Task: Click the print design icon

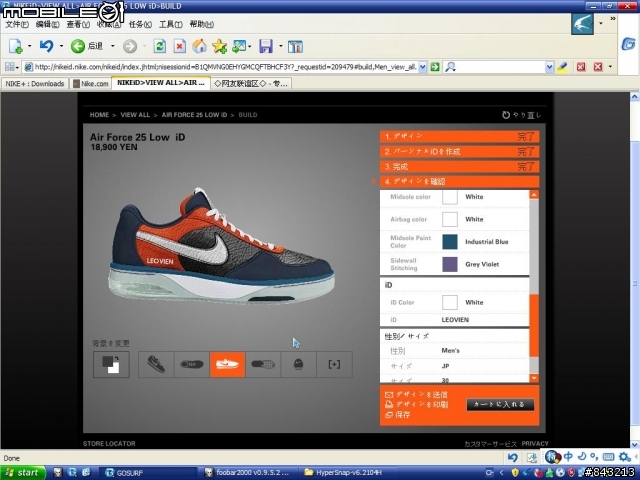Action: (x=389, y=404)
